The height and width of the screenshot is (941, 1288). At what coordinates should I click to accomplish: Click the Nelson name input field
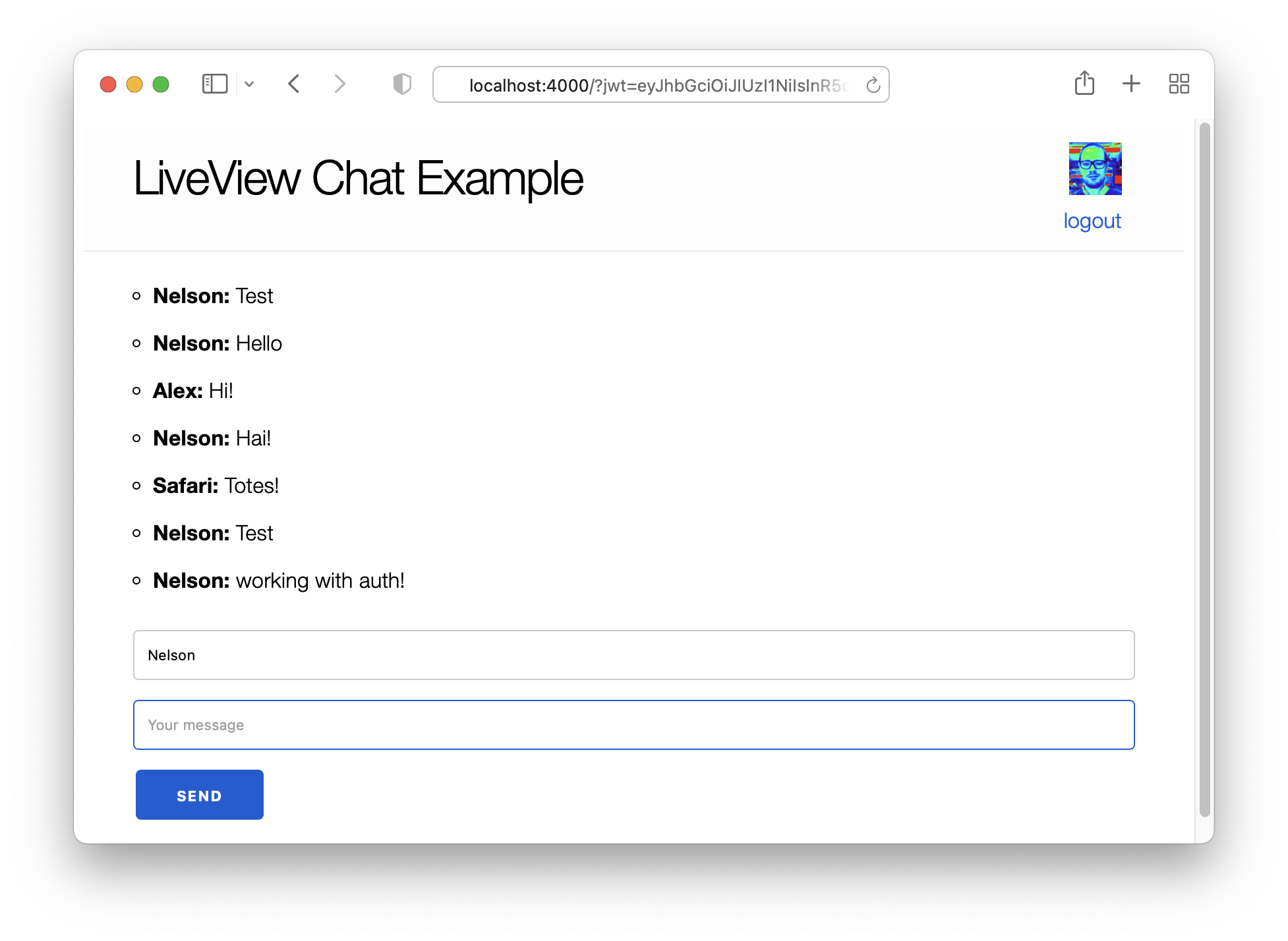[633, 655]
